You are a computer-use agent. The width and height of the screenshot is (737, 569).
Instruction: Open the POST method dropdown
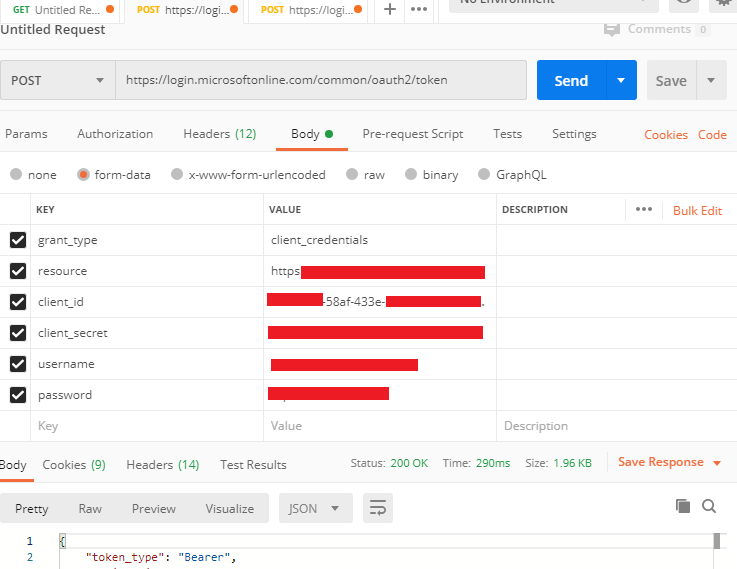[x=57, y=80]
